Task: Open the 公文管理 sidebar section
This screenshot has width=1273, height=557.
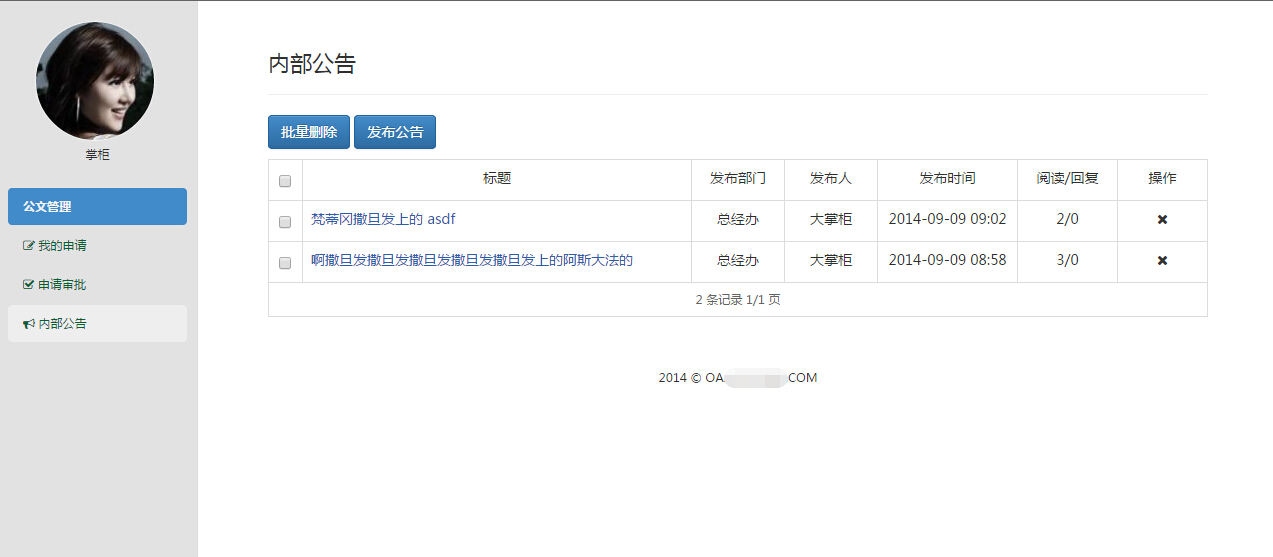Action: point(97,207)
